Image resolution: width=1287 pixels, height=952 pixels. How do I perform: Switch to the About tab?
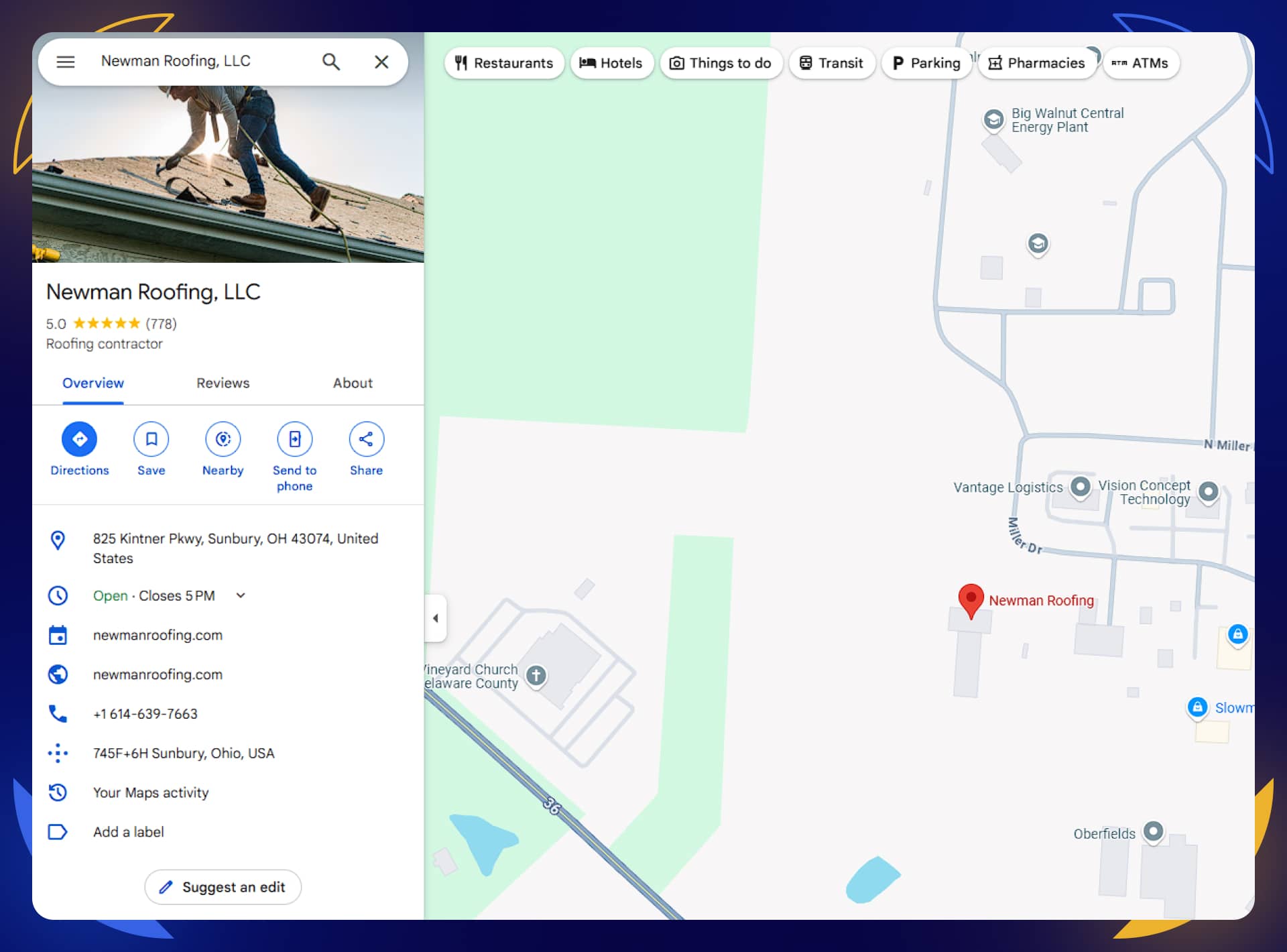point(353,383)
